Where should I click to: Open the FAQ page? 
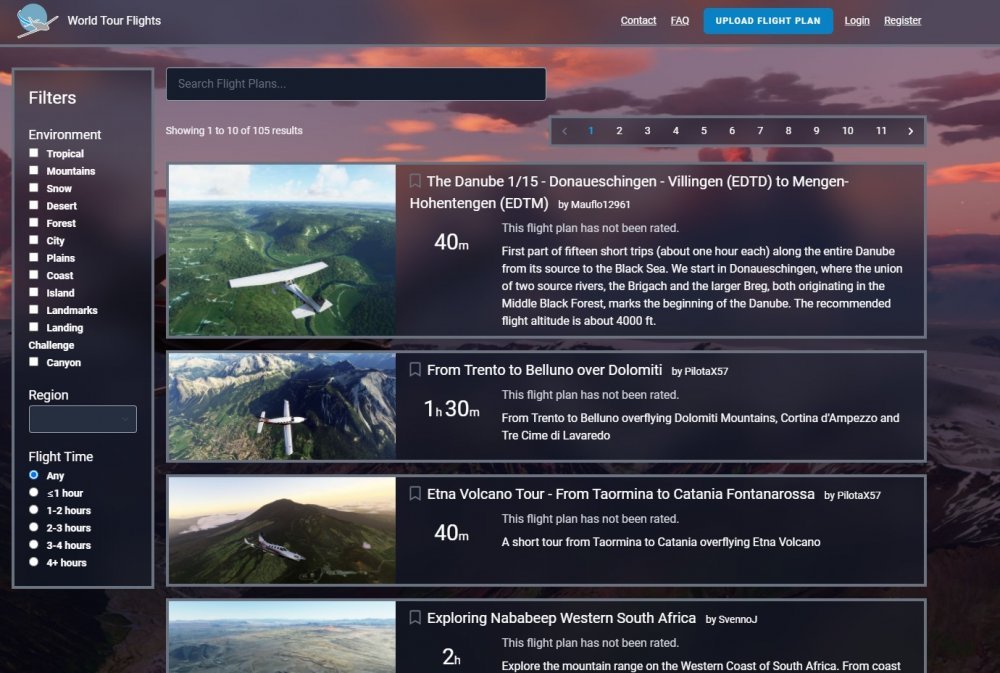pos(679,21)
